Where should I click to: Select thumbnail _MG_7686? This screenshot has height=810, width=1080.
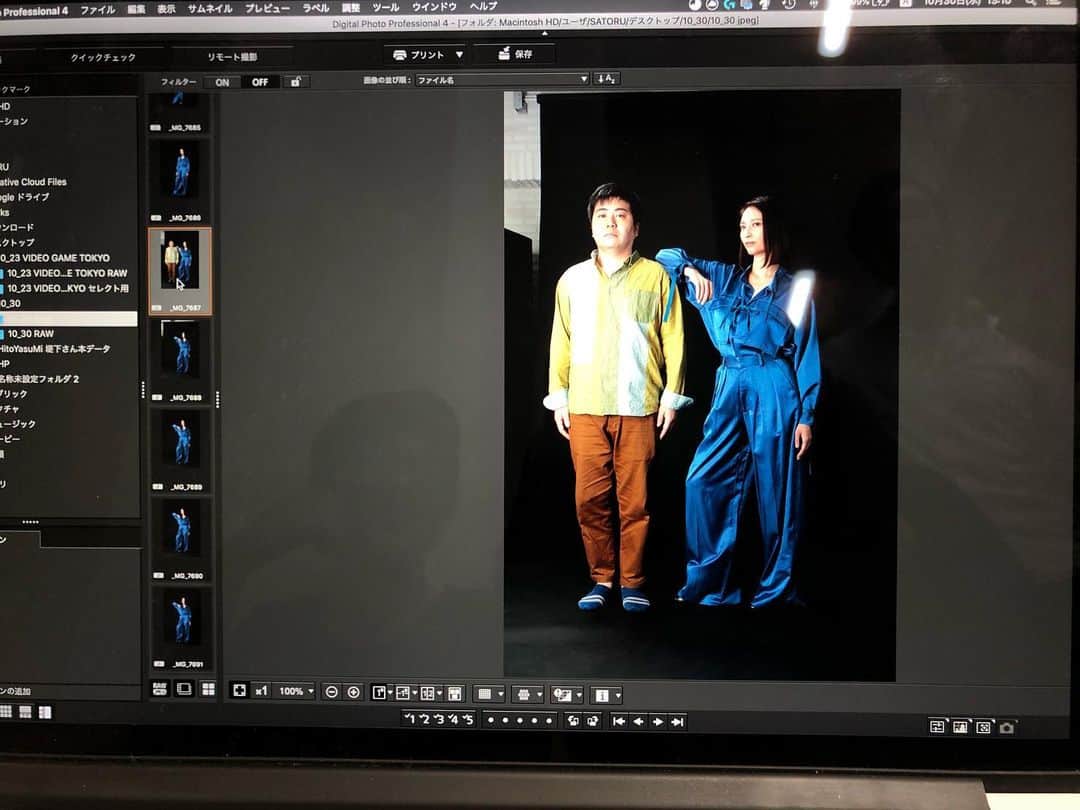point(180,180)
